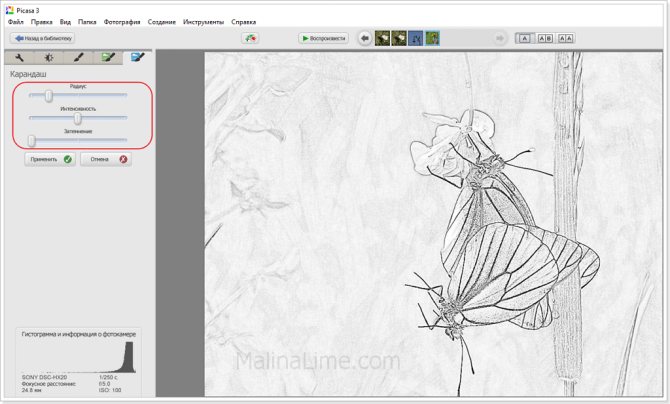
Task: Open the blue brush effects tab
Action: point(137,58)
